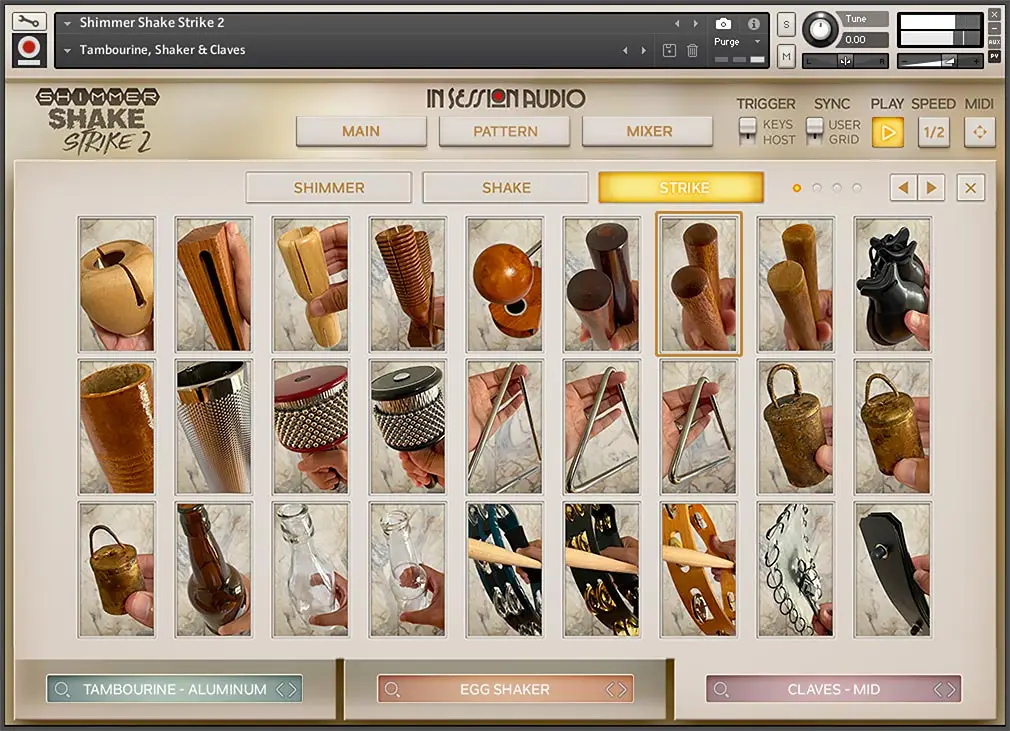The image size is (1010, 731).
Task: Open the MIDI drag crosshair icon
Action: (x=980, y=132)
